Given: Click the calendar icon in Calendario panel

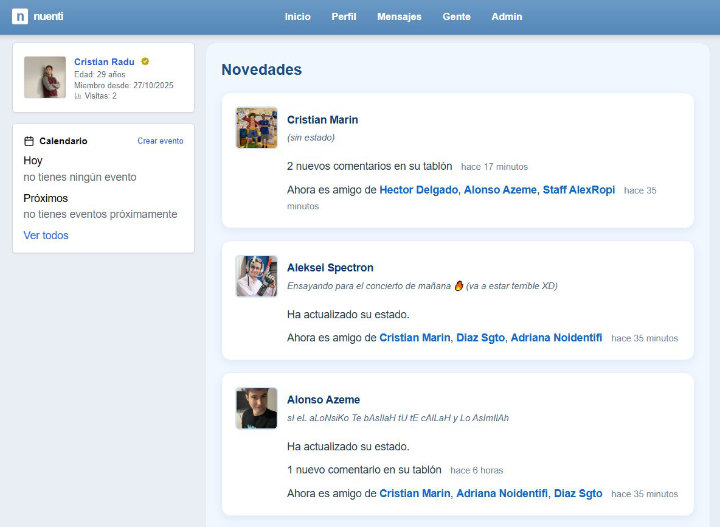Looking at the screenshot, I should [x=29, y=141].
